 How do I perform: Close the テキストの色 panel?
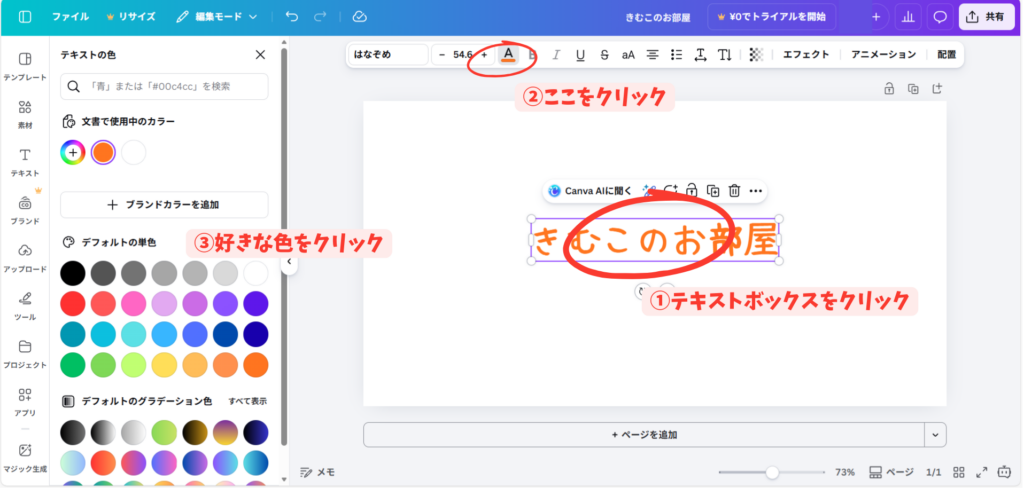point(260,55)
